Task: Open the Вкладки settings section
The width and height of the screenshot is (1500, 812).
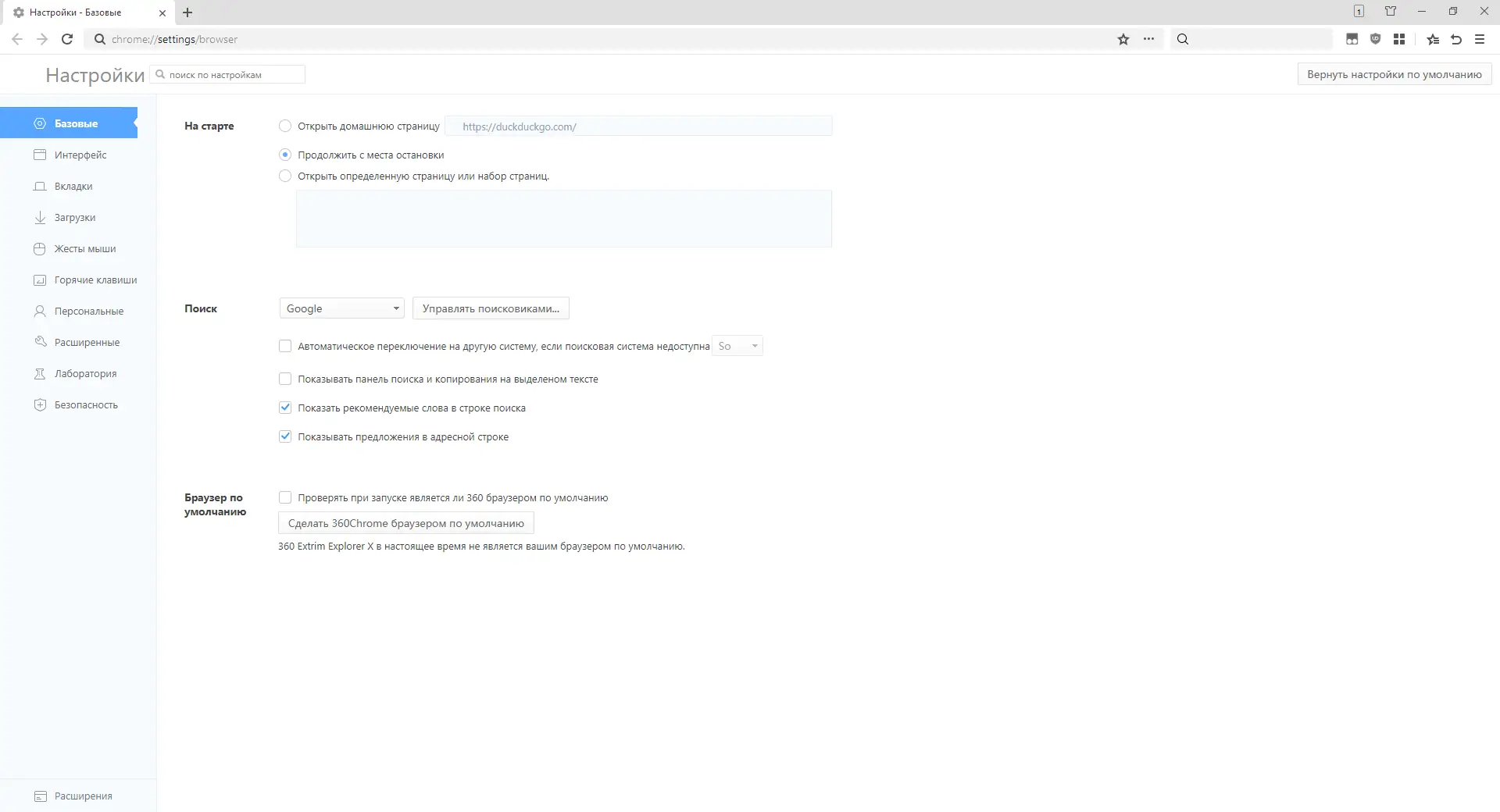Action: click(x=73, y=187)
